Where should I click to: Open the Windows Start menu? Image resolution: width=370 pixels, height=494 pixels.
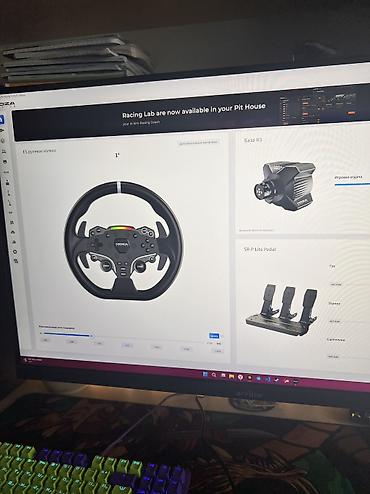pos(205,374)
